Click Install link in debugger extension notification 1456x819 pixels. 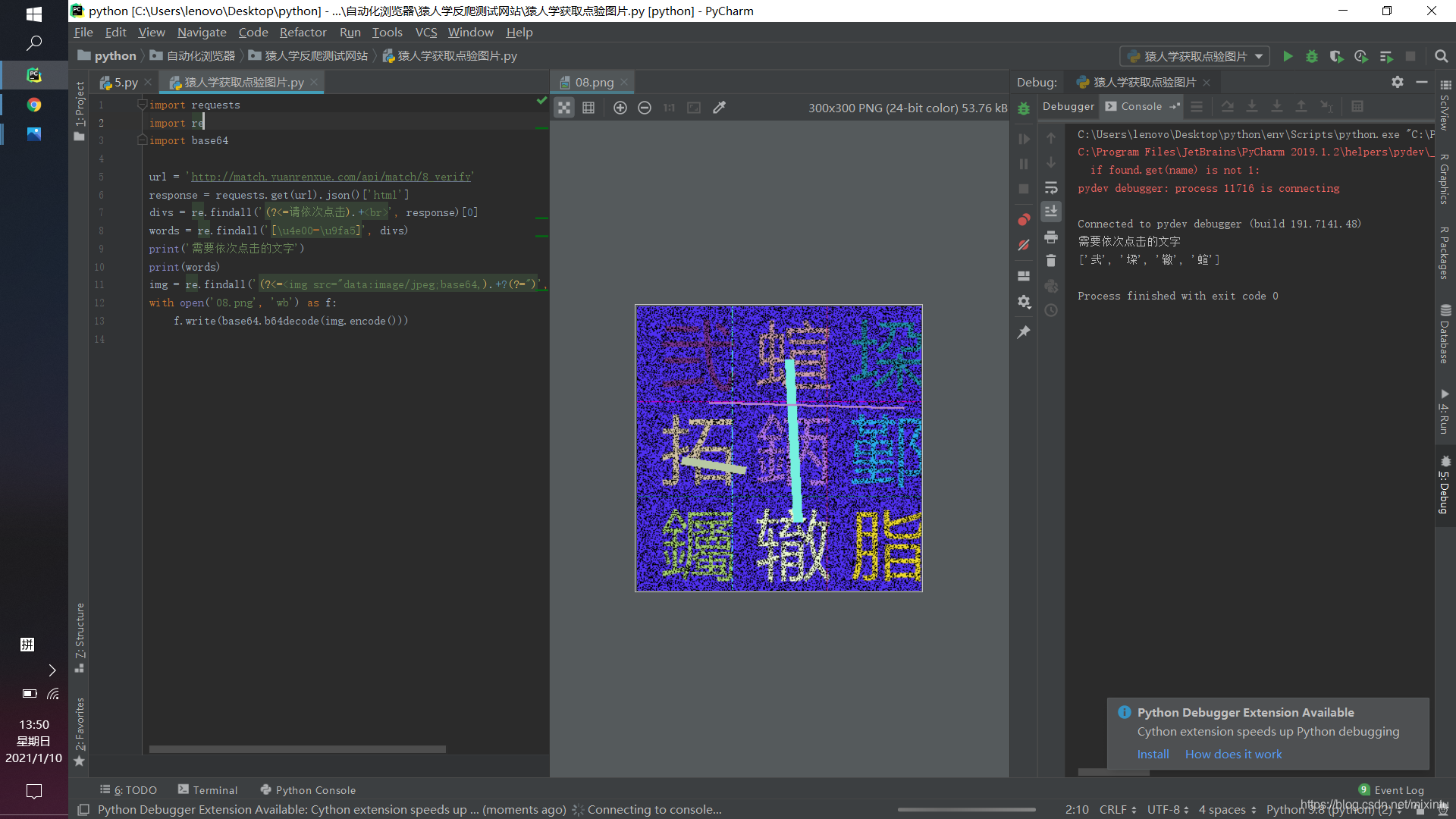coord(1153,754)
